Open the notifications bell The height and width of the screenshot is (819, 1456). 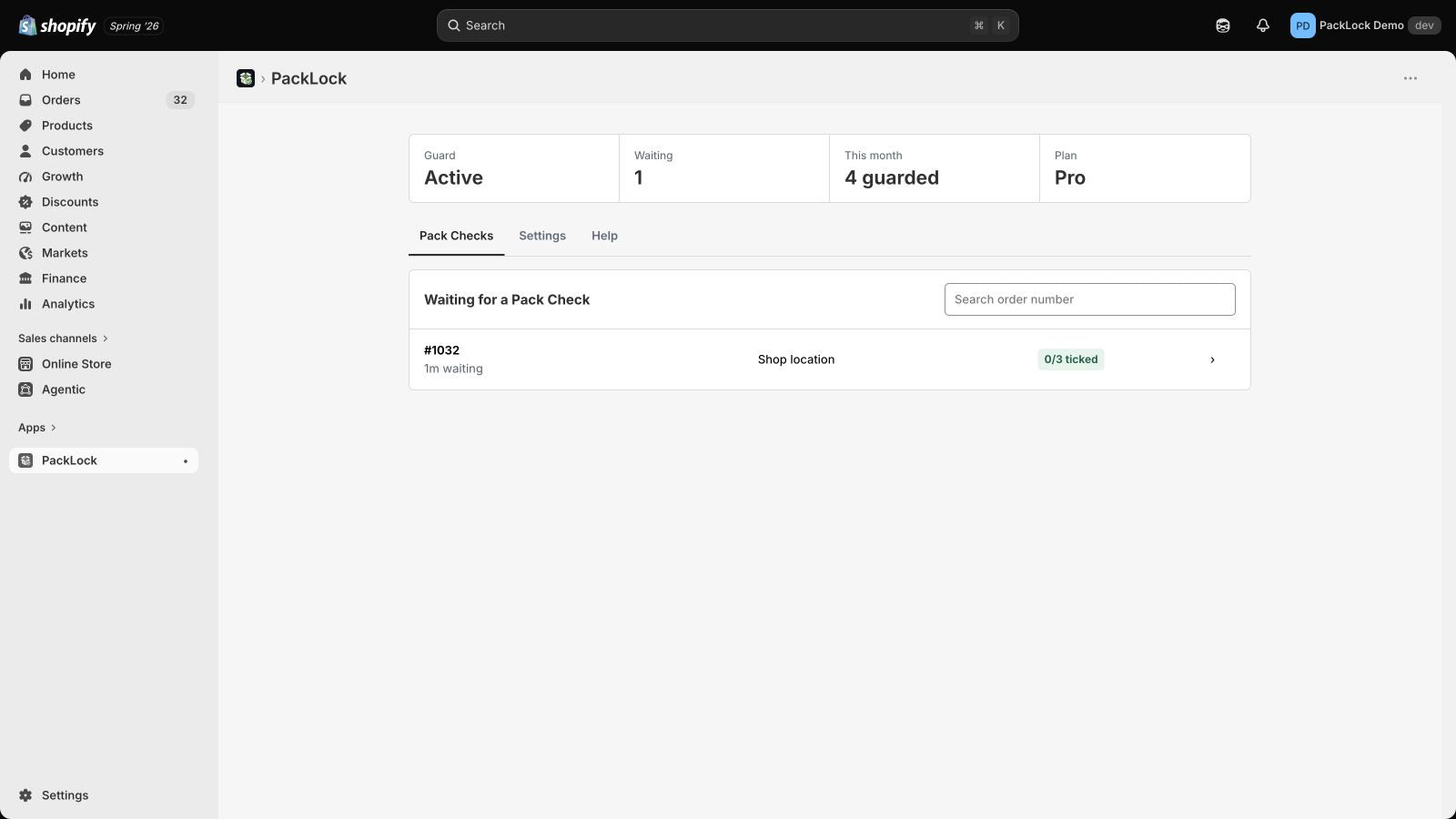(x=1263, y=25)
